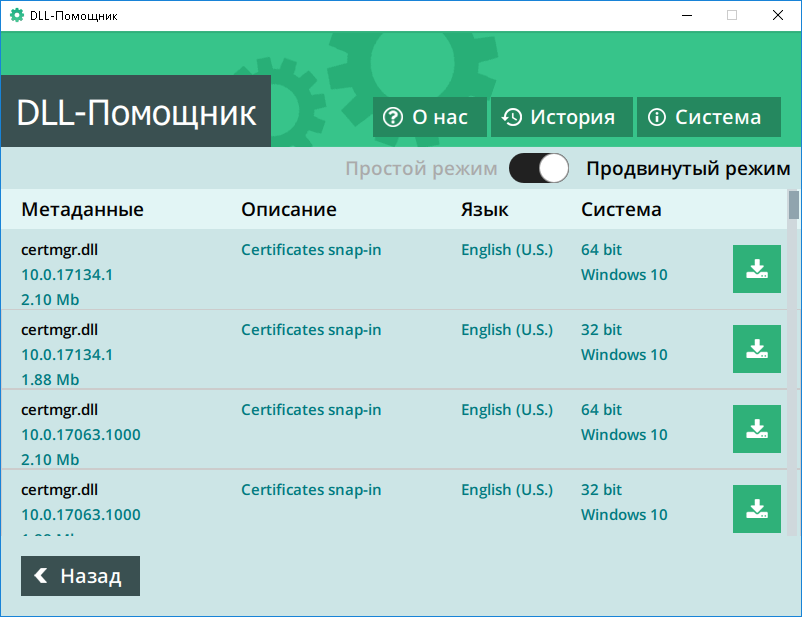The height and width of the screenshot is (617, 802).
Task: Click the DLL-Помощник gear icon in title bar
Action: coord(17,15)
